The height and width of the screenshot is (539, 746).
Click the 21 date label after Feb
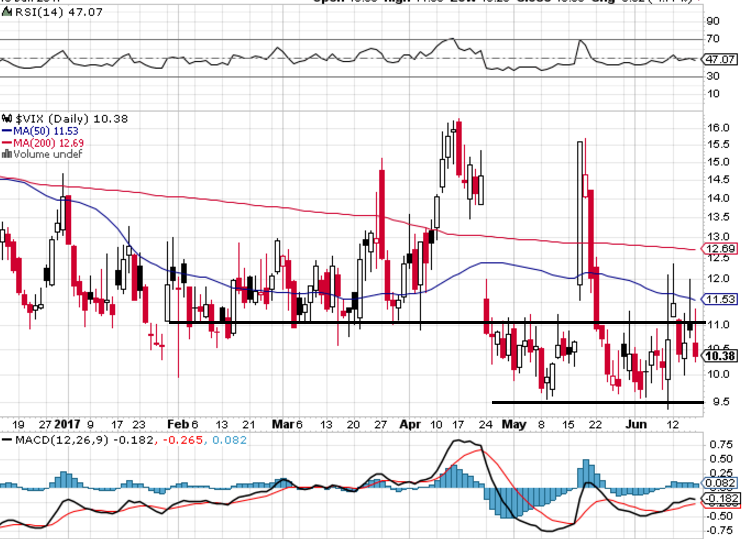click(x=249, y=424)
